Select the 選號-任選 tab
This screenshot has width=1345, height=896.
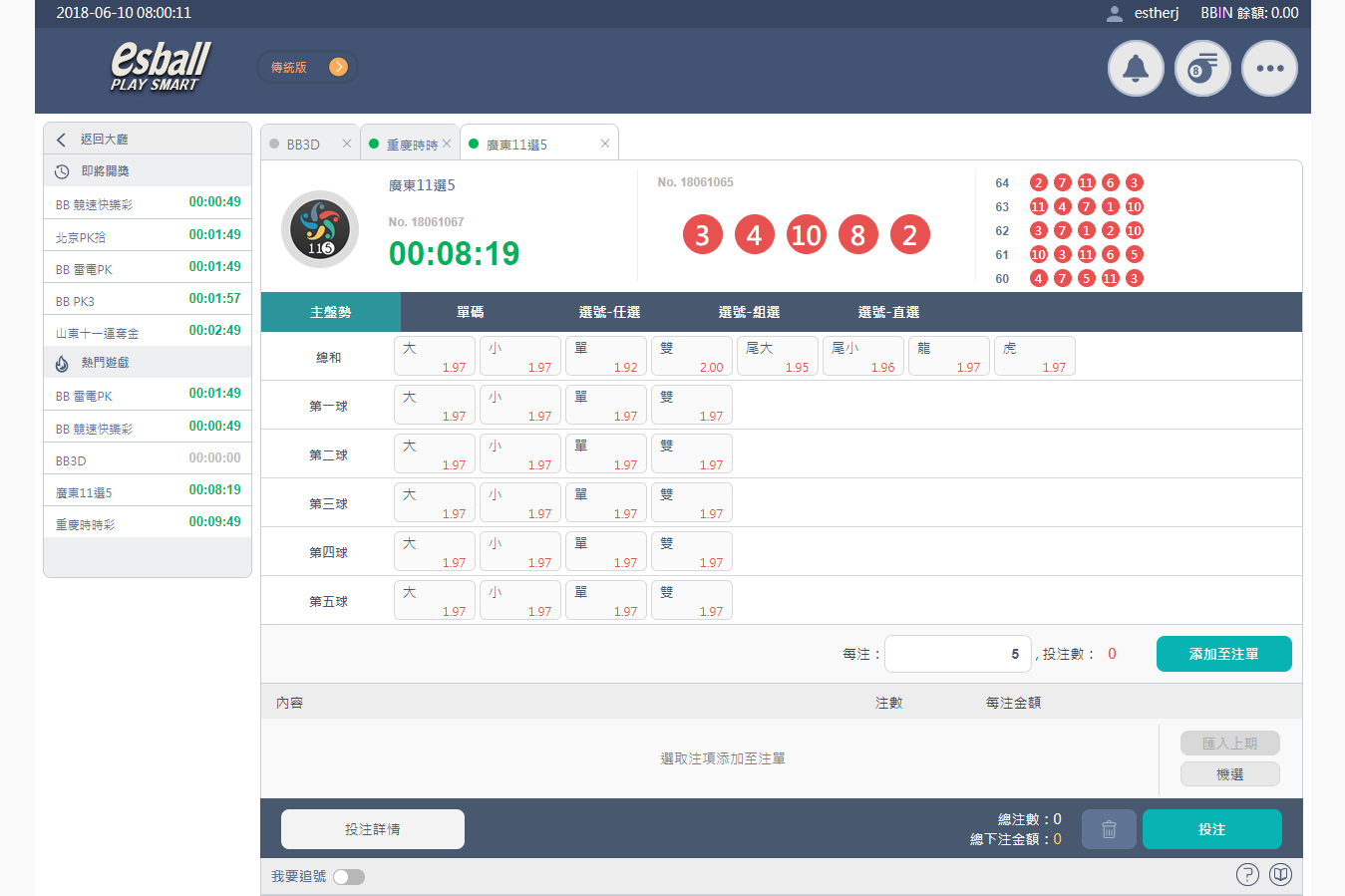[x=609, y=312]
